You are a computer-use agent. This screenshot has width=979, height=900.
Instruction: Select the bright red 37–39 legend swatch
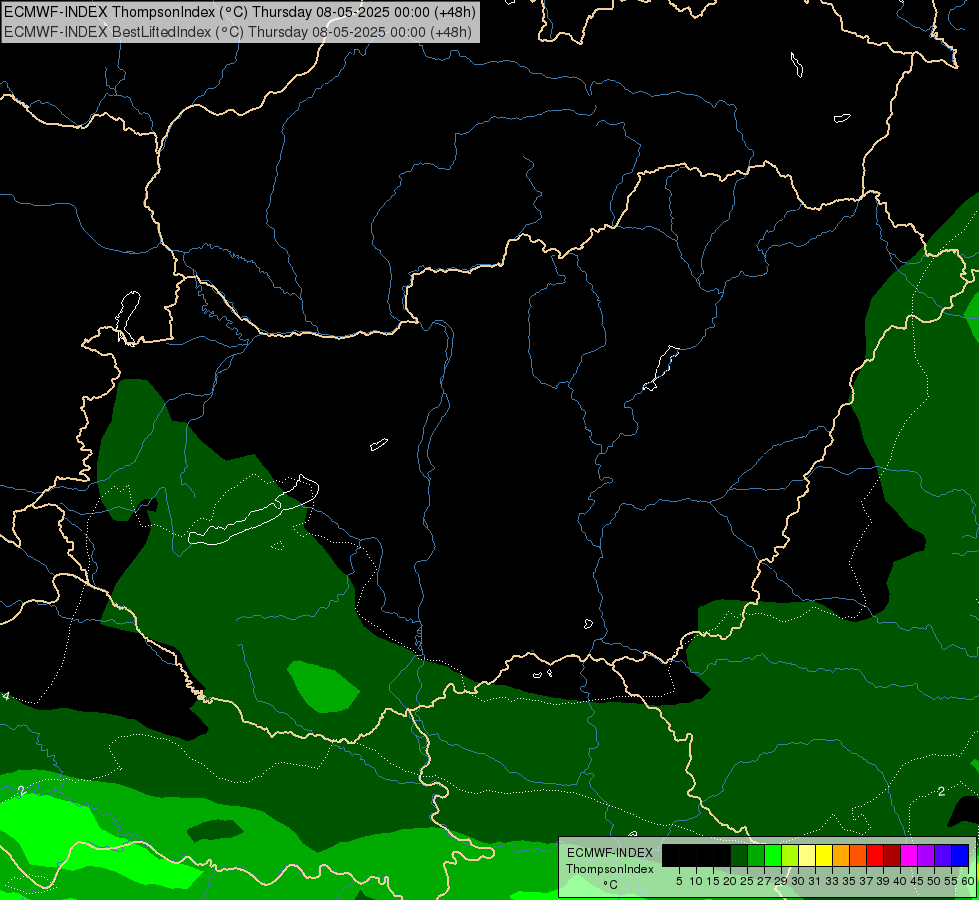coord(875,855)
